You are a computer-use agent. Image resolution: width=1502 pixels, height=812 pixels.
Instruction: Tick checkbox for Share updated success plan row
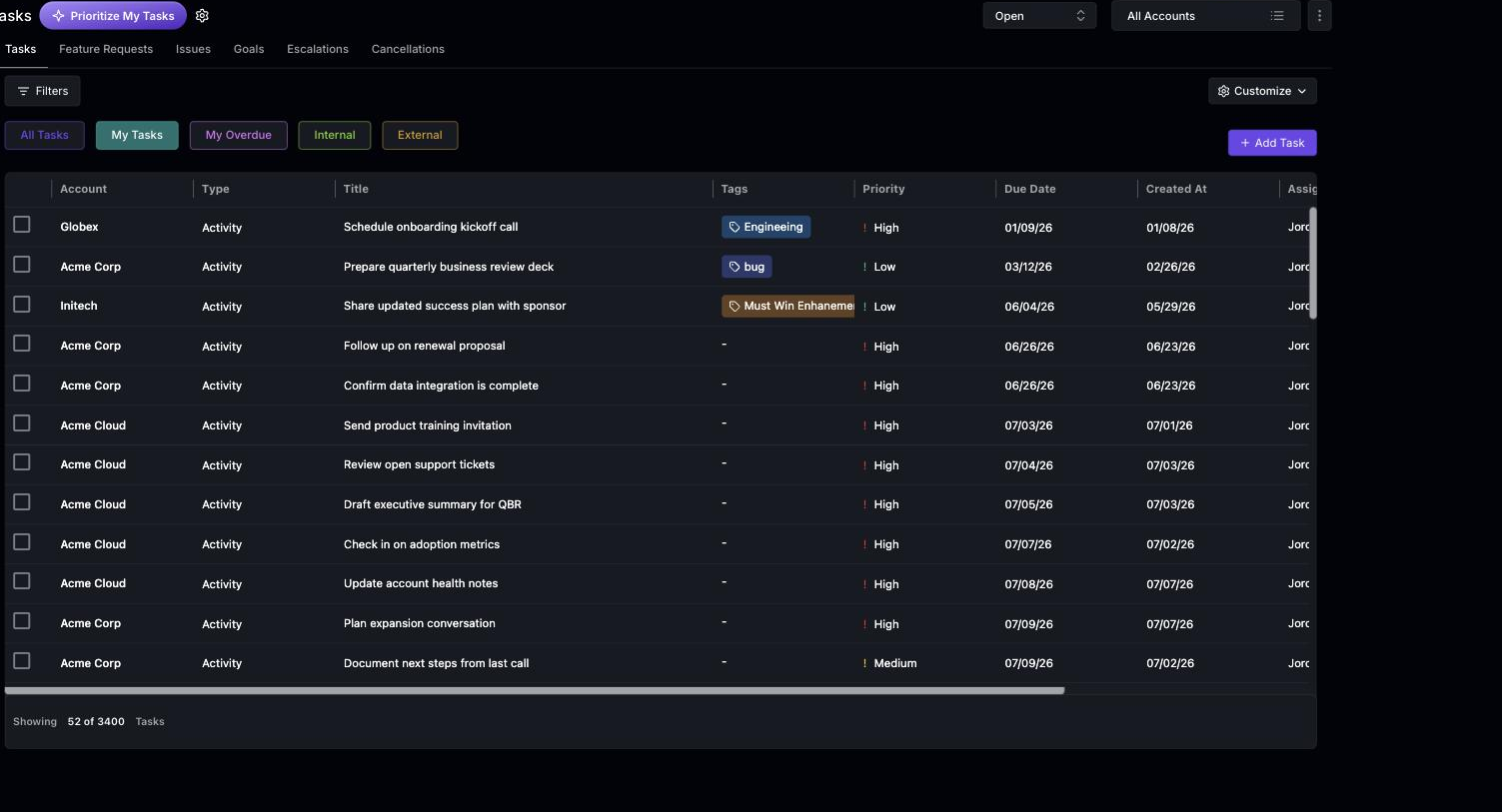pos(22,305)
